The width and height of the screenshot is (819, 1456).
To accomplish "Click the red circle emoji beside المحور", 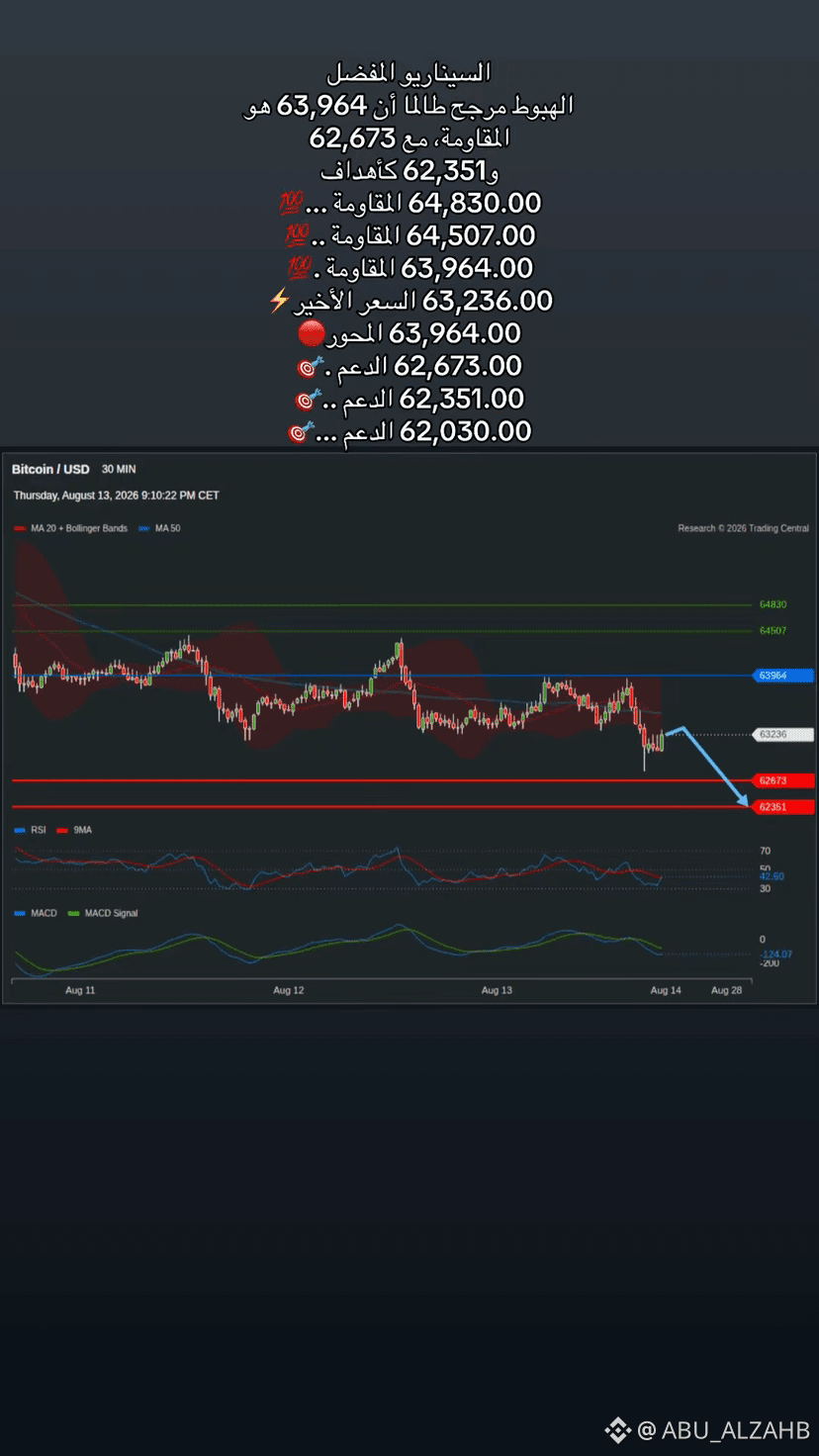I will (312, 334).
